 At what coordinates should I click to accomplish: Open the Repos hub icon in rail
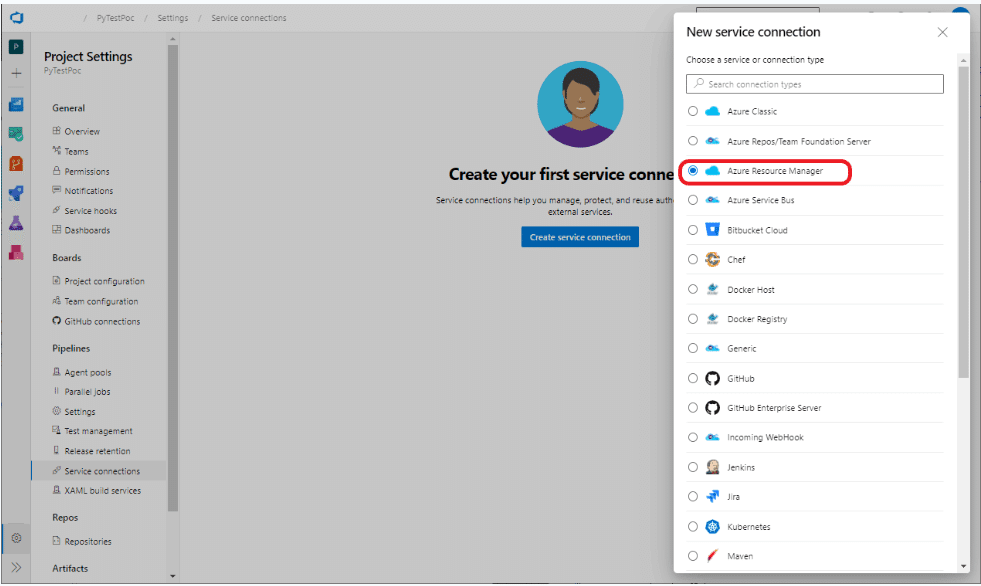tap(16, 164)
